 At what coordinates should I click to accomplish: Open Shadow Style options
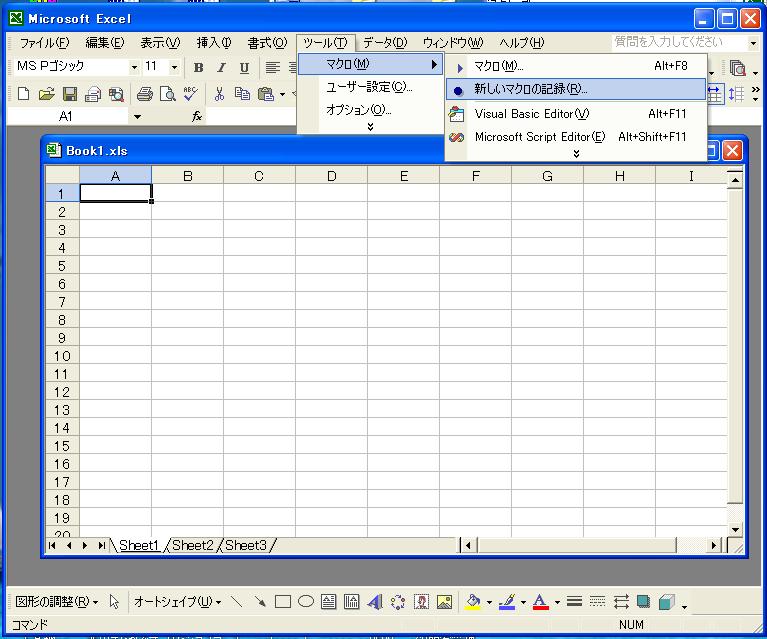point(644,601)
